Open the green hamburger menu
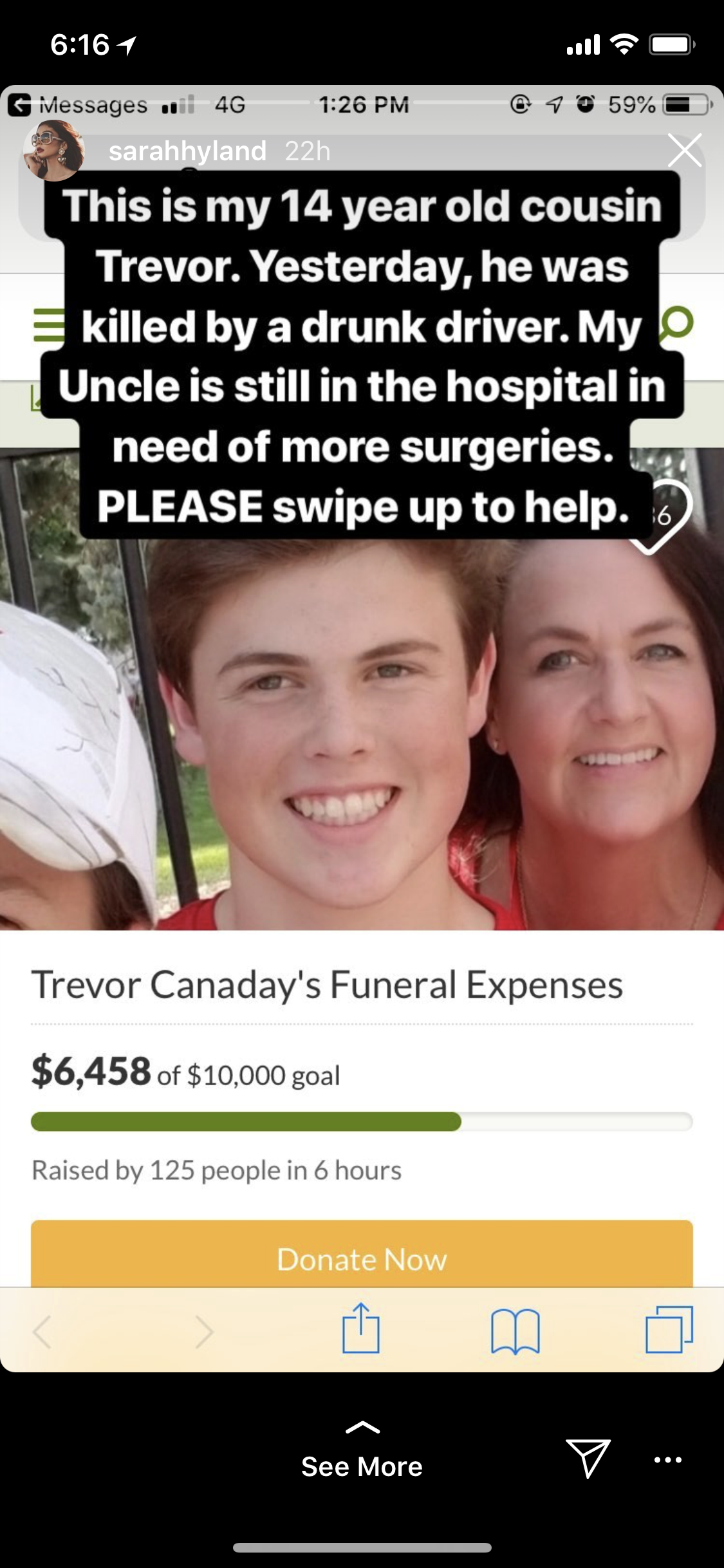 click(x=49, y=324)
